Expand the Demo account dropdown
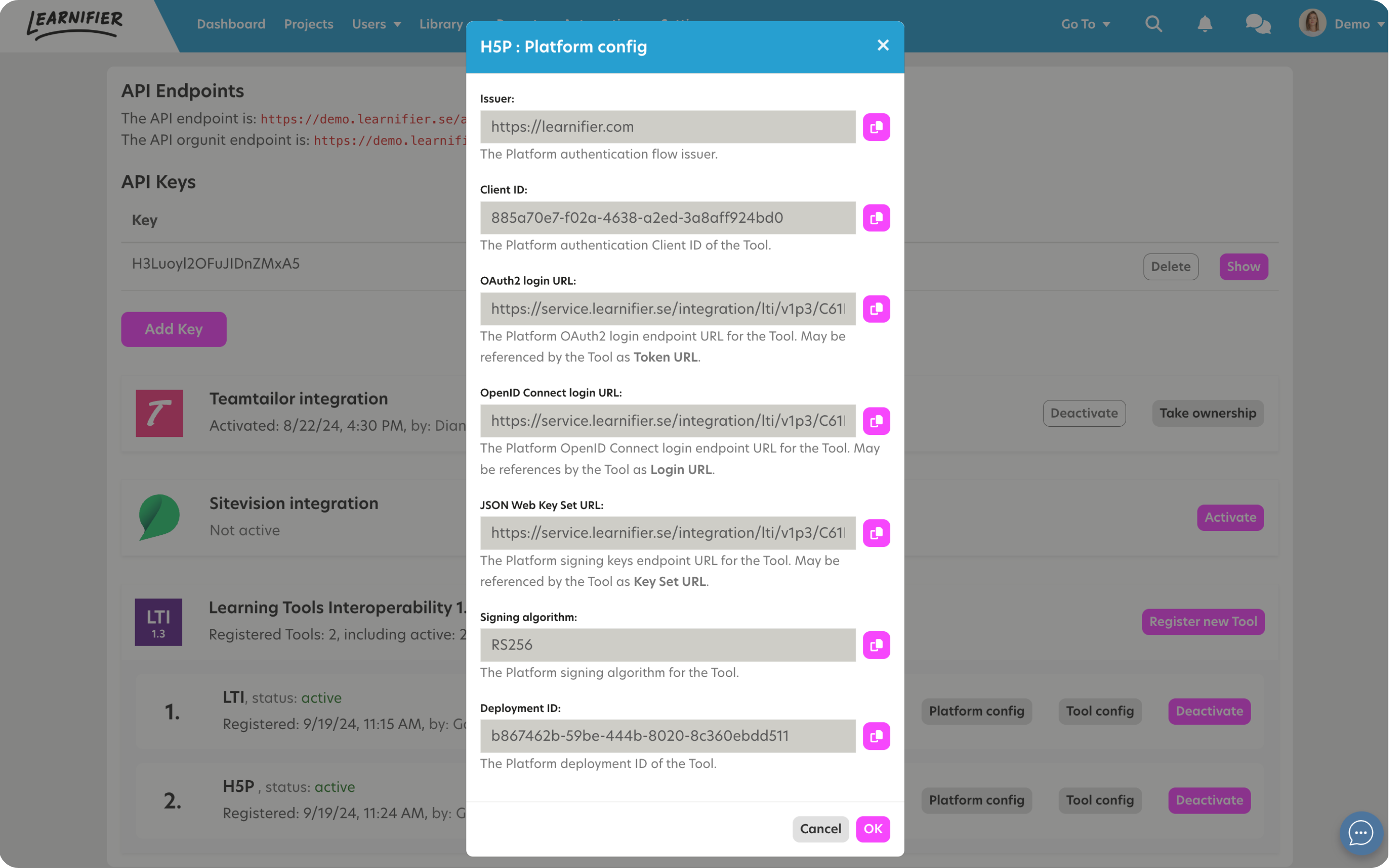Viewport: 1389px width, 868px height. click(x=1360, y=24)
